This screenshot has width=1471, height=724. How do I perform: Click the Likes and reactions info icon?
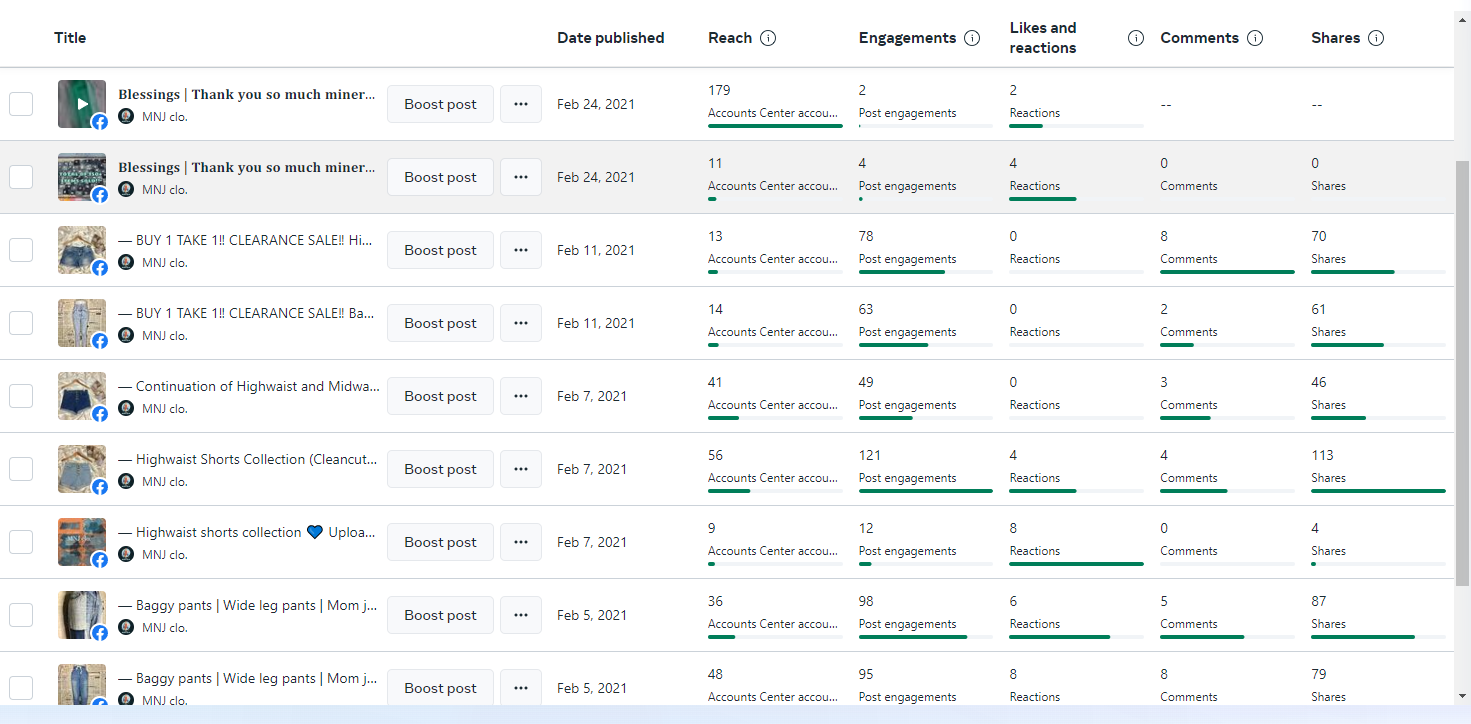tap(1136, 38)
